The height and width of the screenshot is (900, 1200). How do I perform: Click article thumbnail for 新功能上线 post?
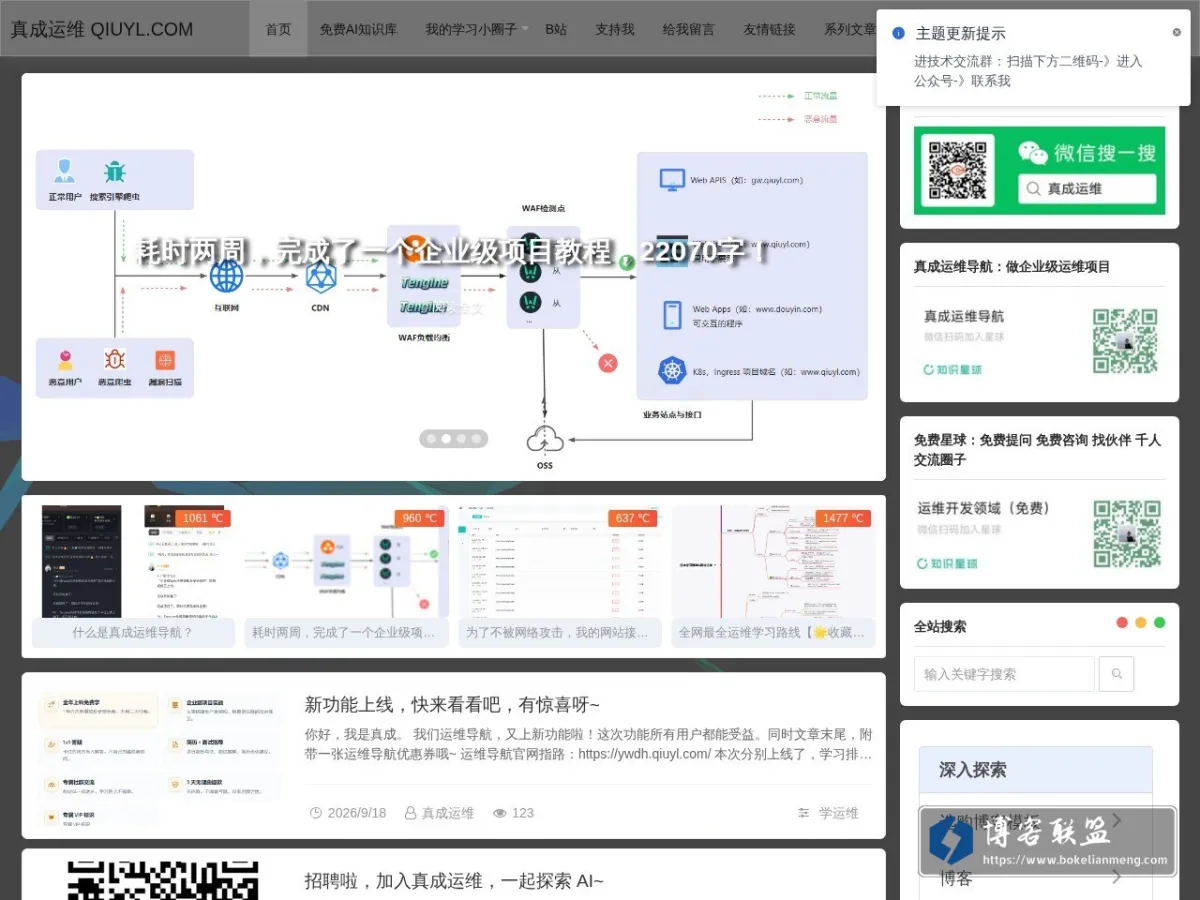point(159,757)
